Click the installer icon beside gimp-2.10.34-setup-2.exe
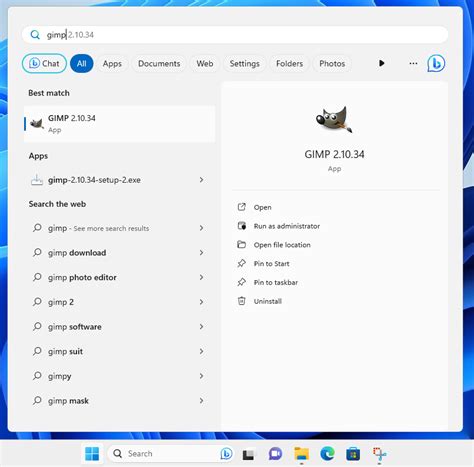 (x=37, y=180)
